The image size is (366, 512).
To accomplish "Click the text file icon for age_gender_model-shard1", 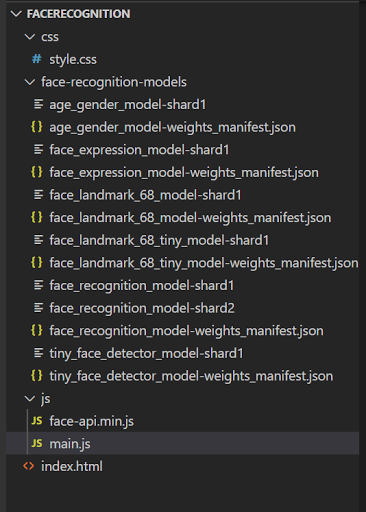I will tap(38, 104).
